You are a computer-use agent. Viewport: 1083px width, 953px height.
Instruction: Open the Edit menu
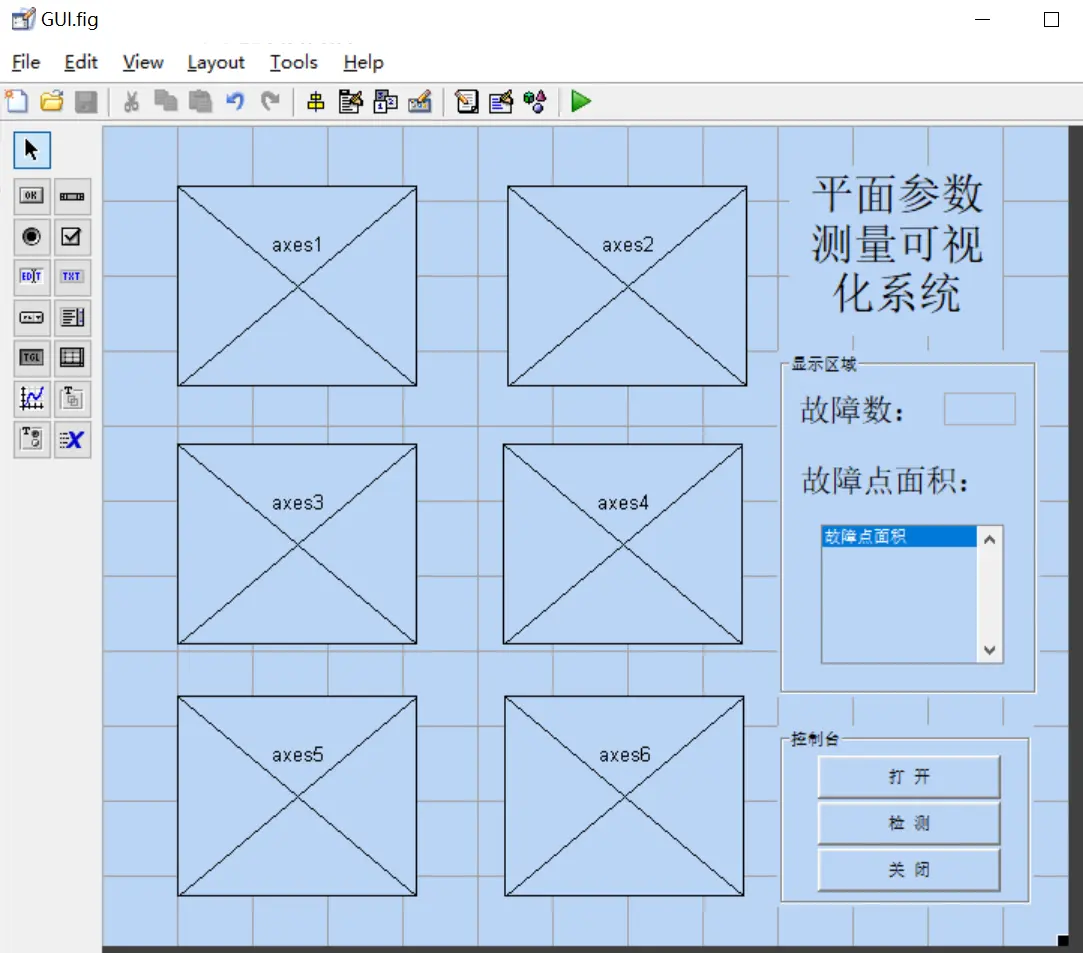[81, 62]
